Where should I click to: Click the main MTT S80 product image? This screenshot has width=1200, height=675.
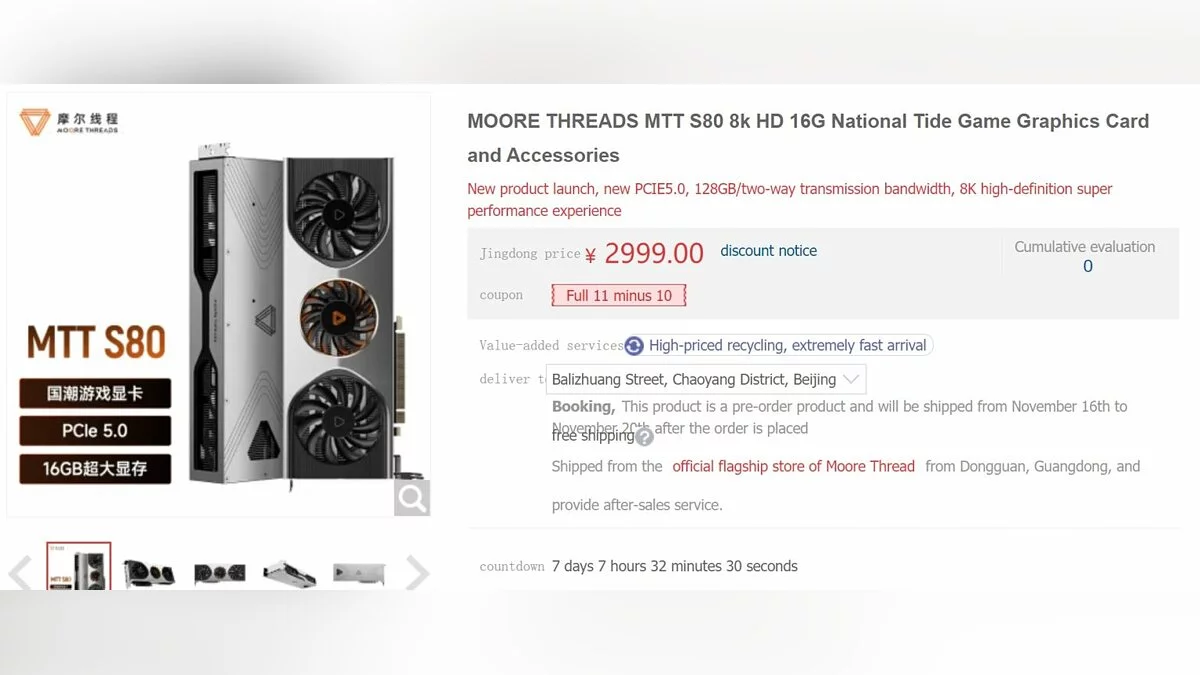[x=290, y=320]
